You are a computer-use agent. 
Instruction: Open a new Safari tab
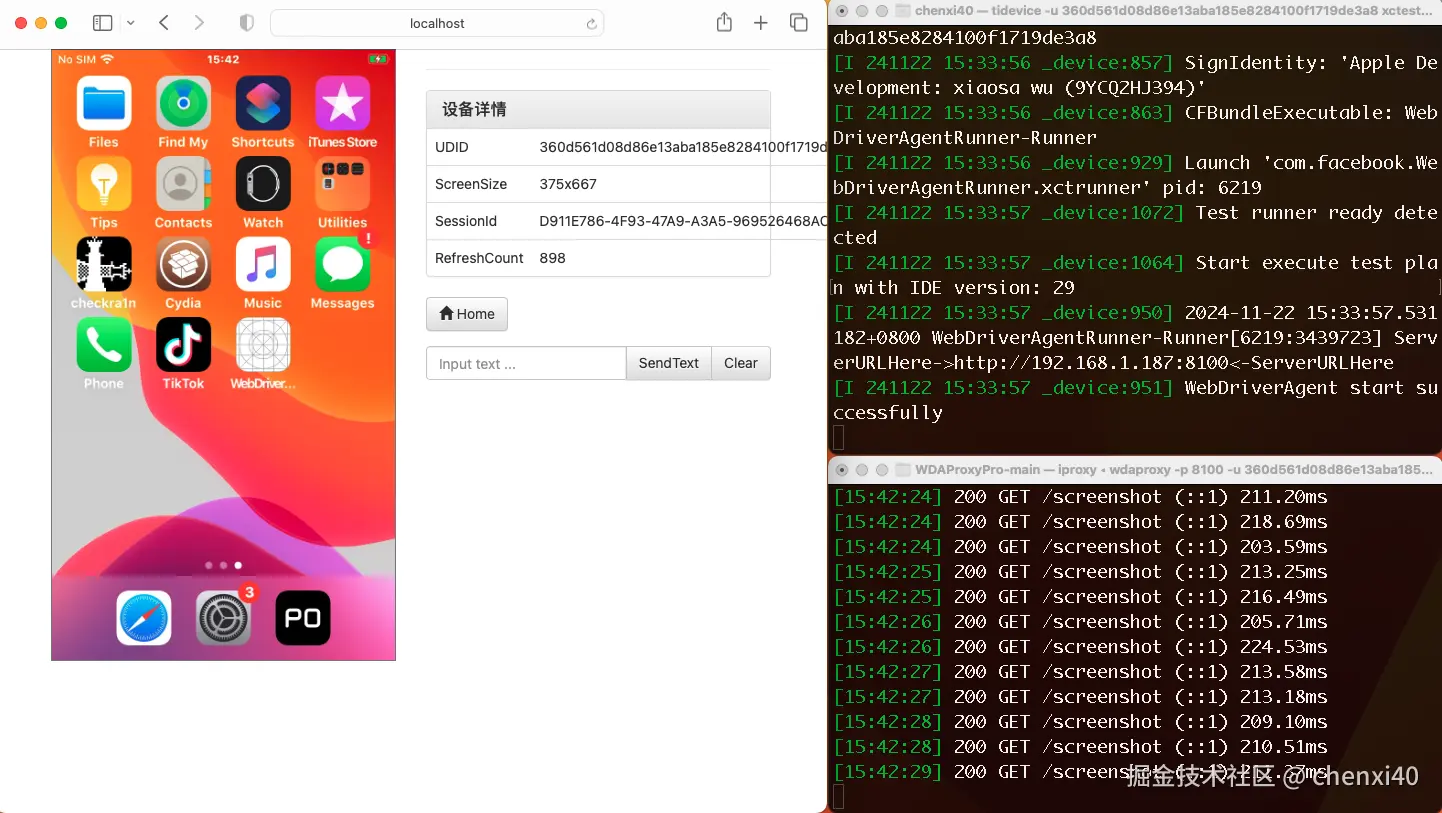point(761,23)
